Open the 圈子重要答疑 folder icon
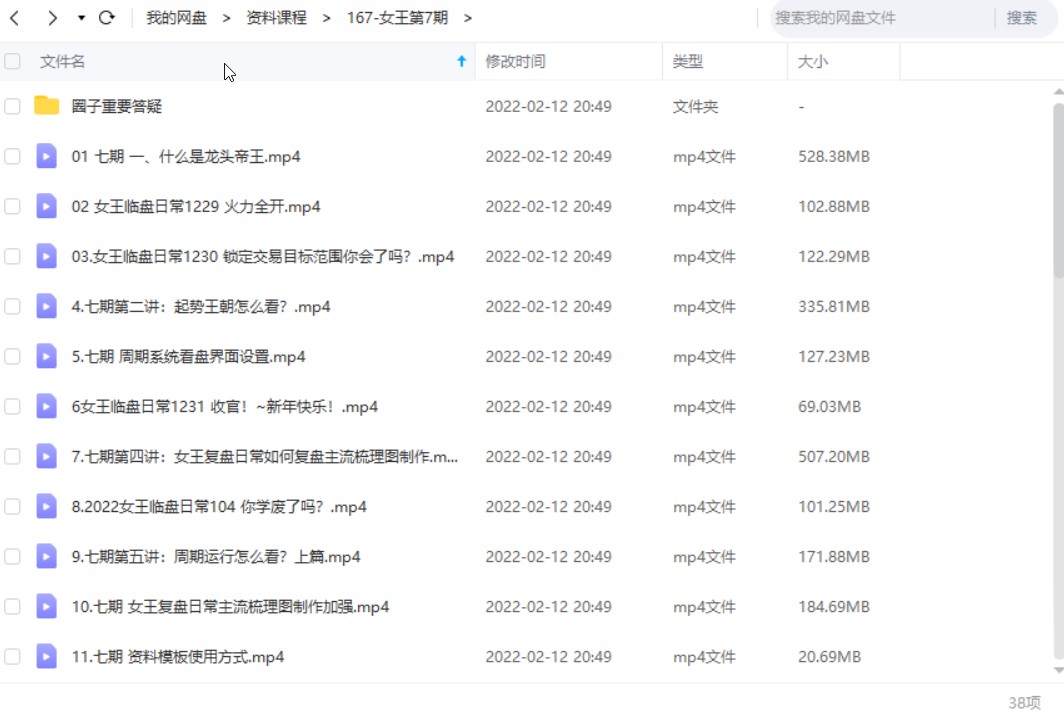Screen dimensions: 1064x722 [x=46, y=106]
